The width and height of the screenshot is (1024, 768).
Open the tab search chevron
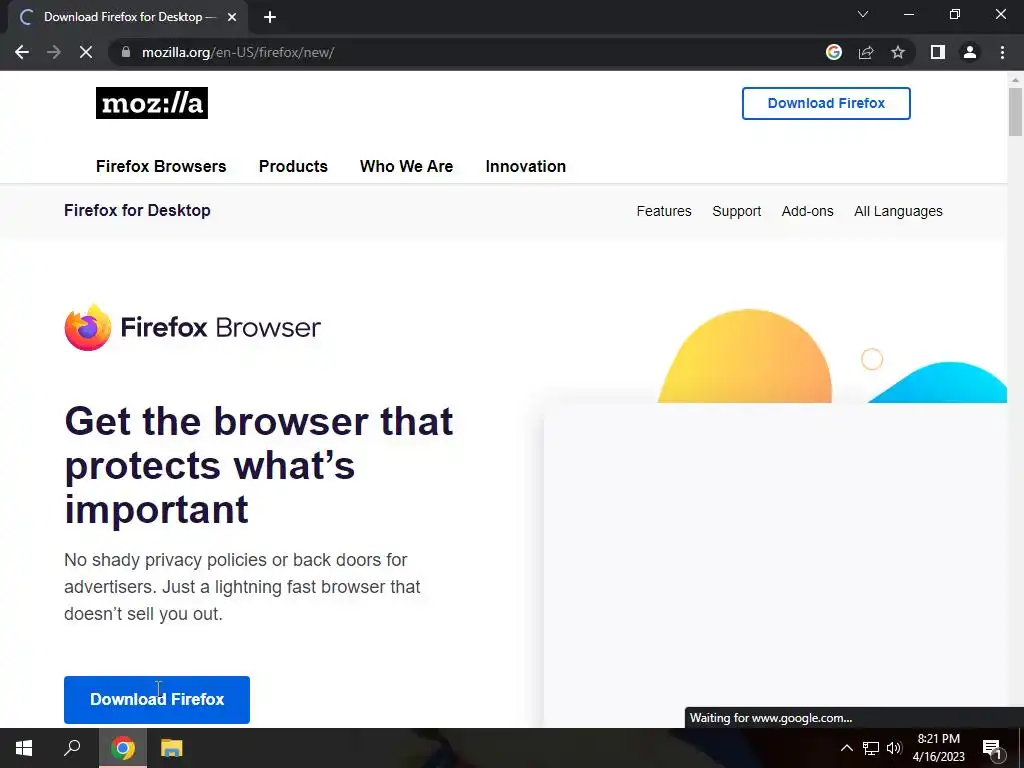(x=863, y=14)
